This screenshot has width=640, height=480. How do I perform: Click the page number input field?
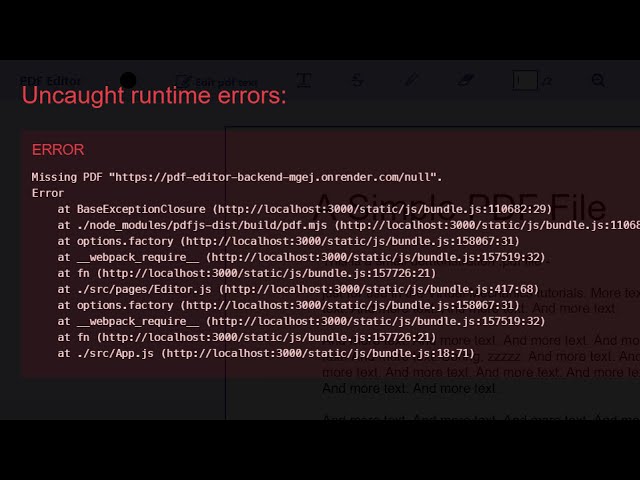point(525,80)
